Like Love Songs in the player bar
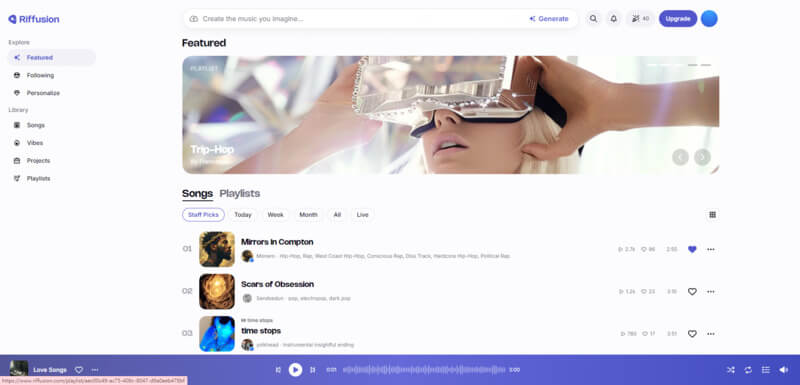Viewport: 800px width, 385px height. 79,370
